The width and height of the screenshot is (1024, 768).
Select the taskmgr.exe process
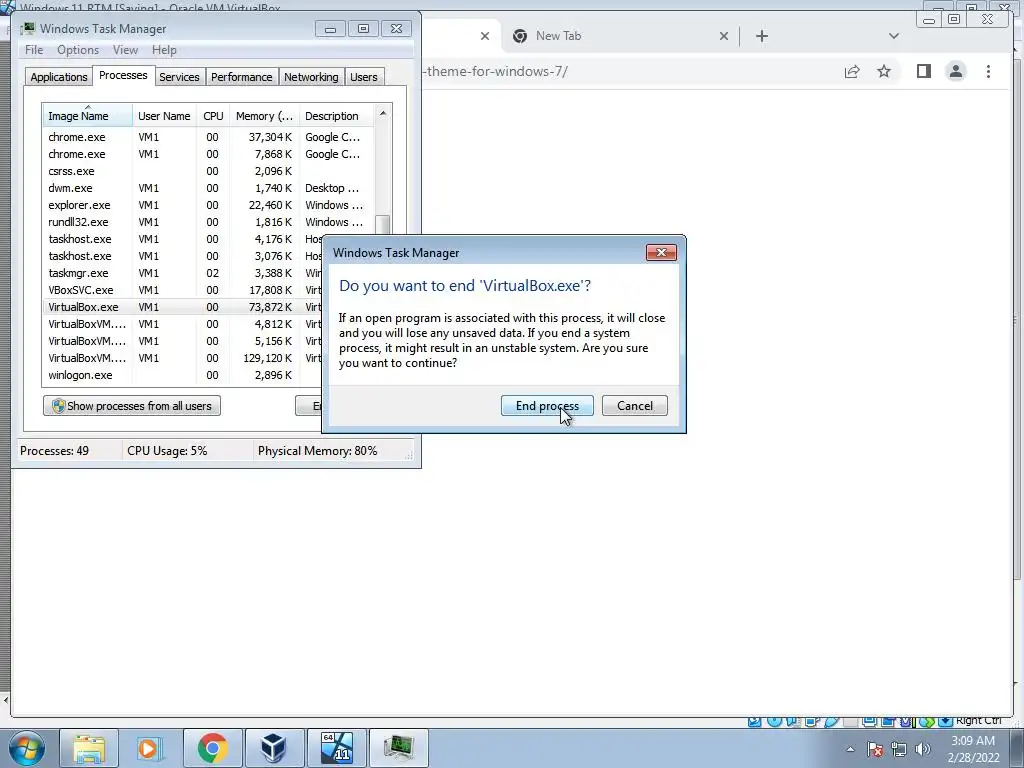point(183,273)
